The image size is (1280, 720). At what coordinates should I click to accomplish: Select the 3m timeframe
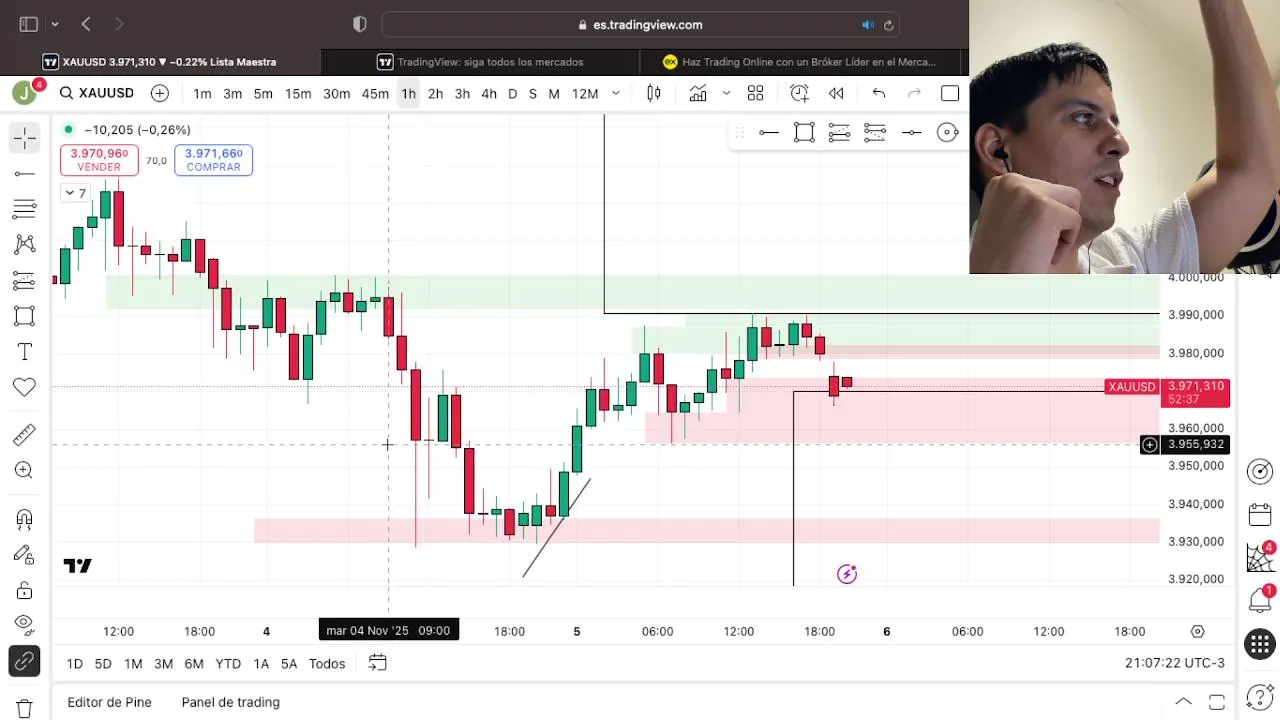233,94
